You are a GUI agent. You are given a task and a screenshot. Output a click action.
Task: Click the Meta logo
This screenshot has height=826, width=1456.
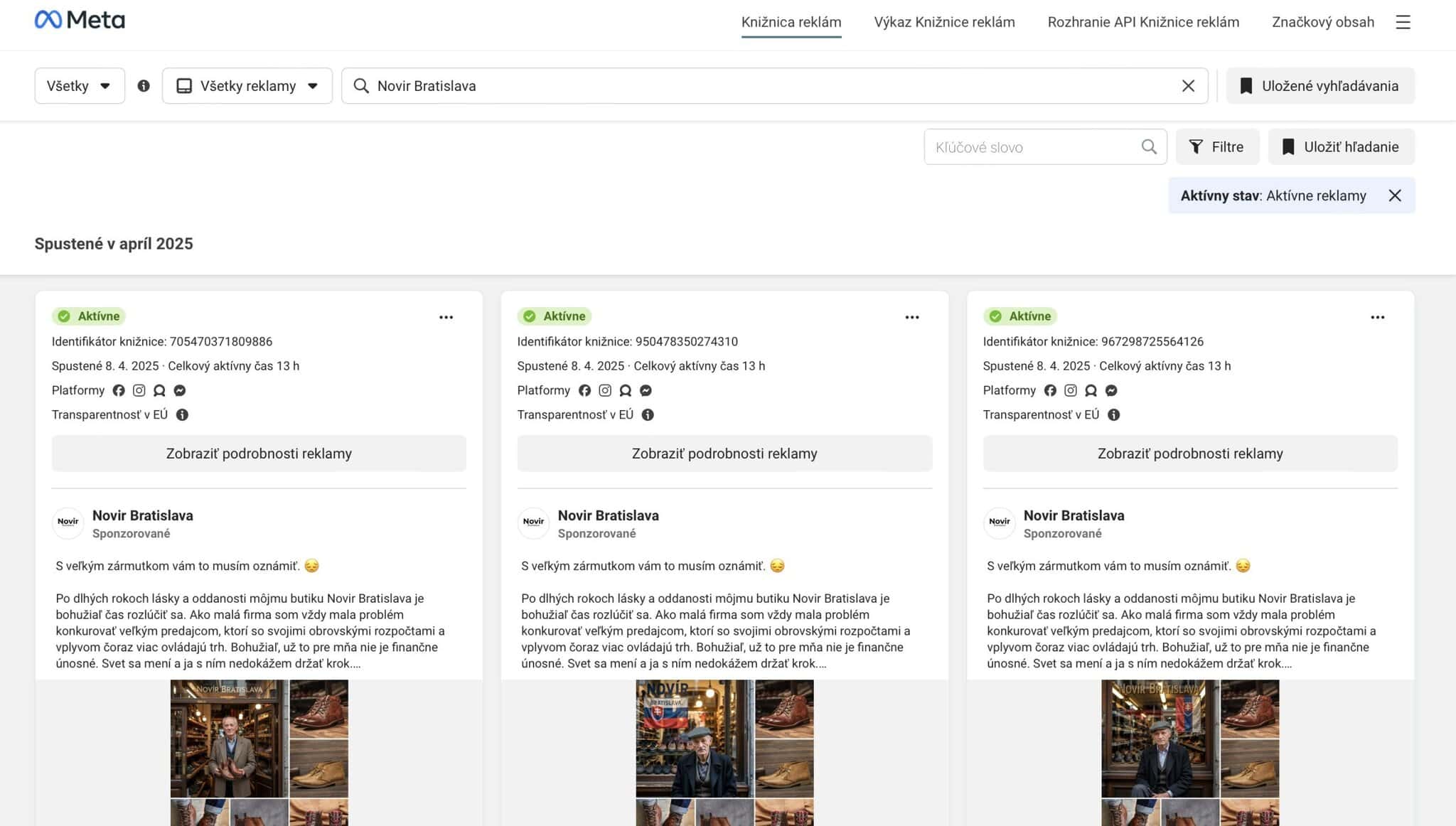(x=80, y=20)
